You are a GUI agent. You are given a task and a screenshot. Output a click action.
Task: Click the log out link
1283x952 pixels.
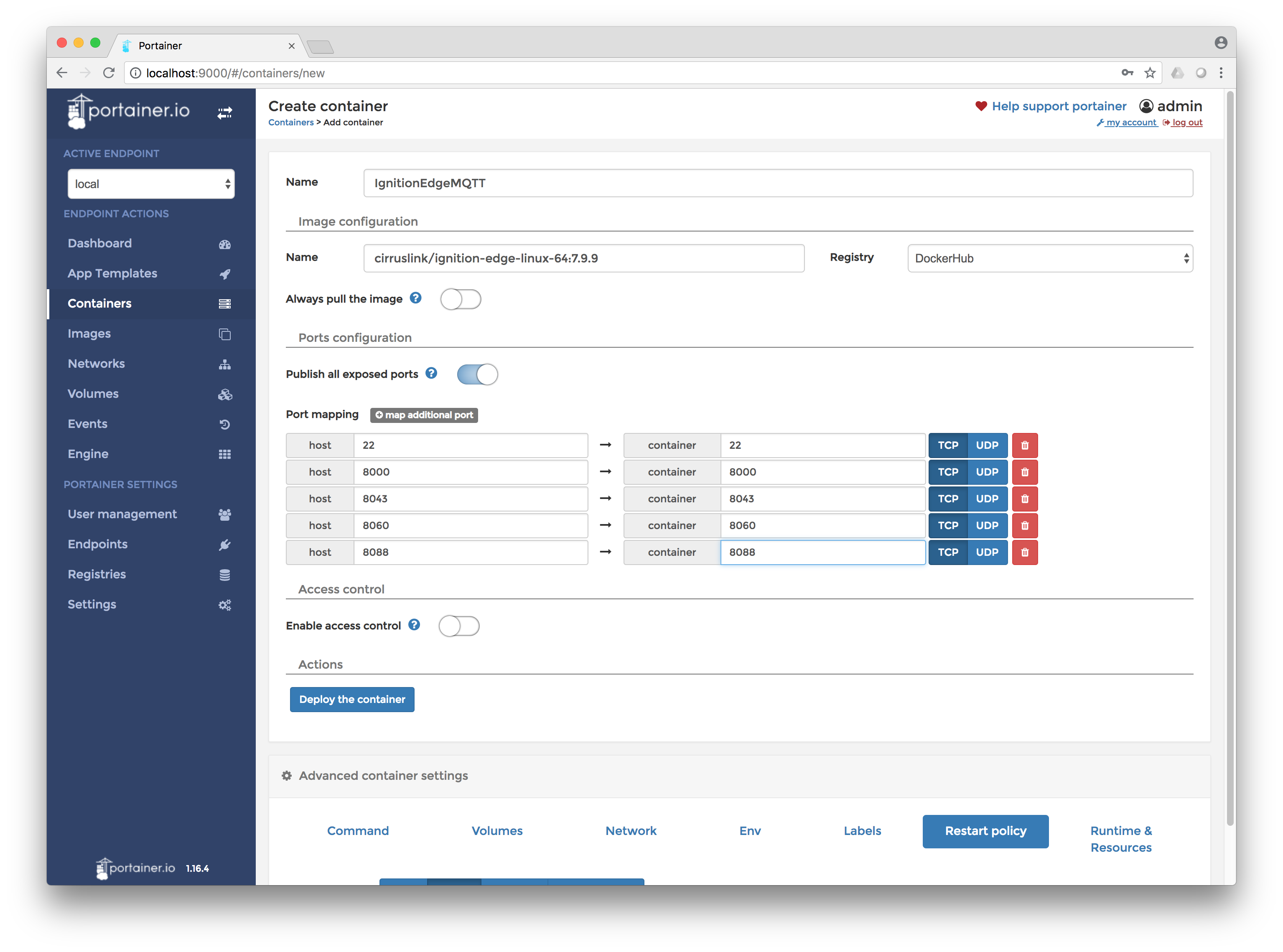click(x=1182, y=123)
